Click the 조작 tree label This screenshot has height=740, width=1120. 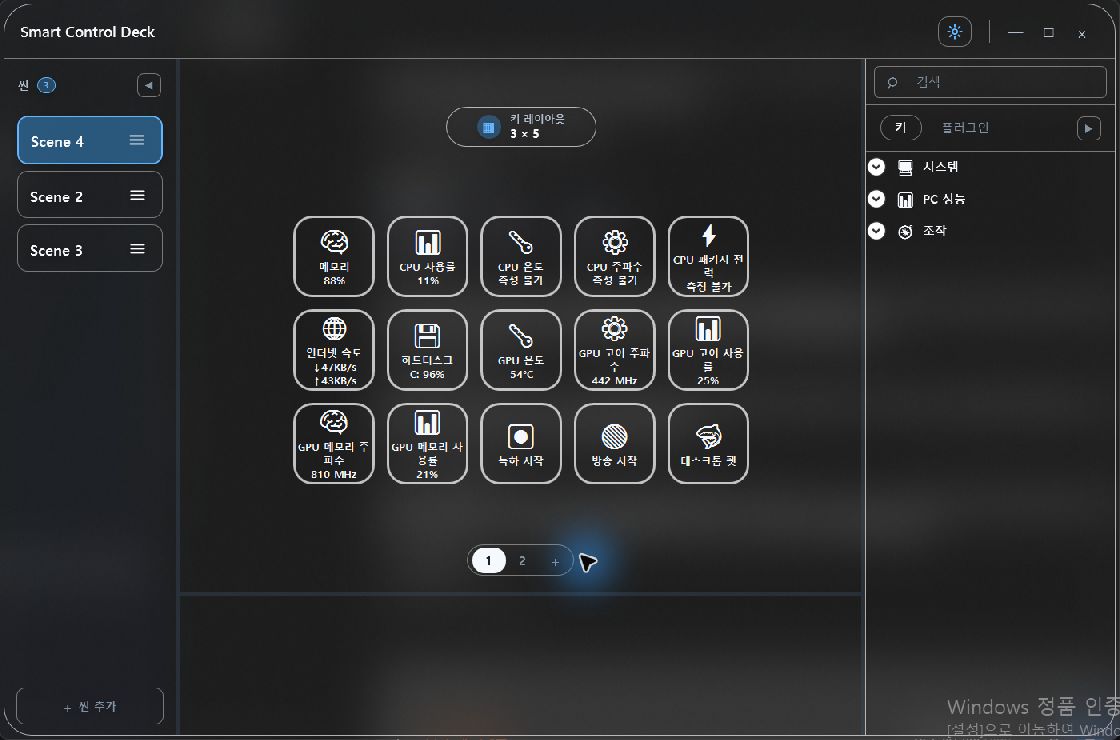pos(934,231)
